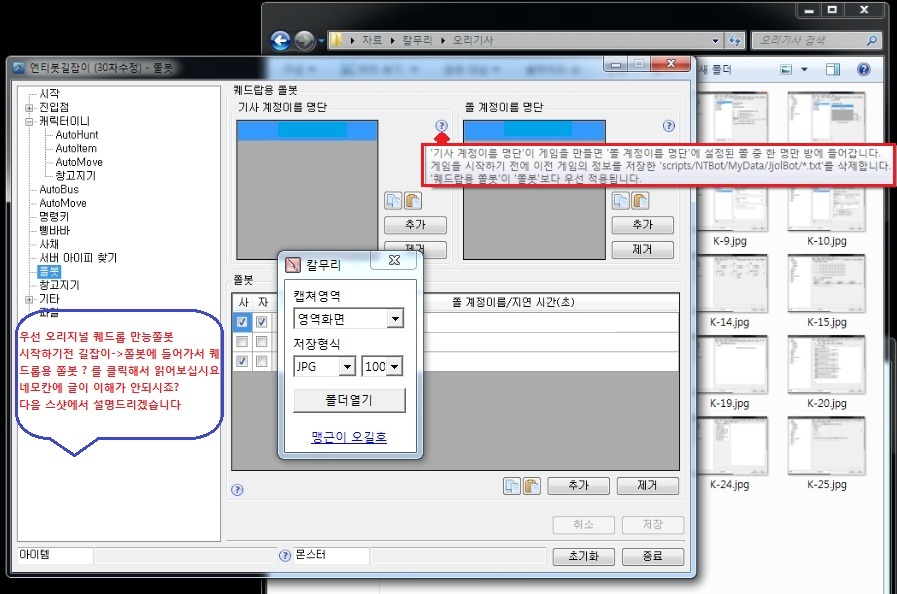Open the Explorer view options arrow
The image size is (897, 594).
click(x=804, y=69)
